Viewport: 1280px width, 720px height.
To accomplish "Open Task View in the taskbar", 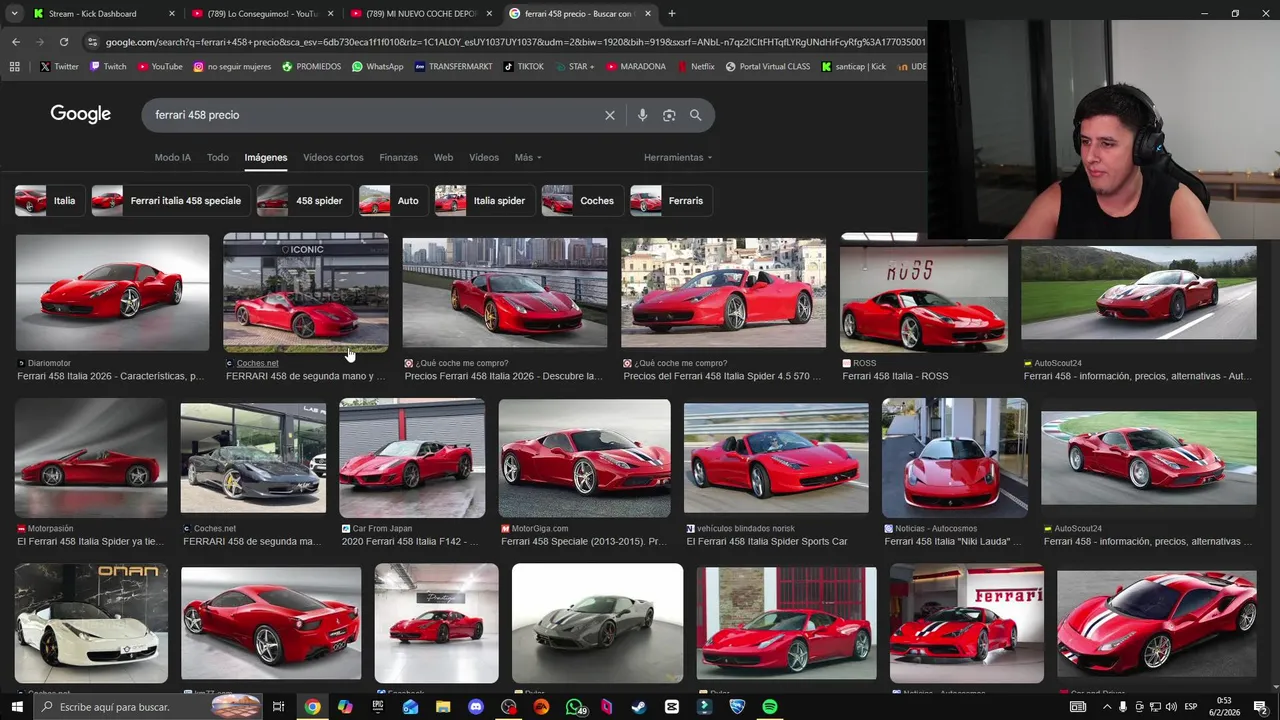I will pos(279,707).
